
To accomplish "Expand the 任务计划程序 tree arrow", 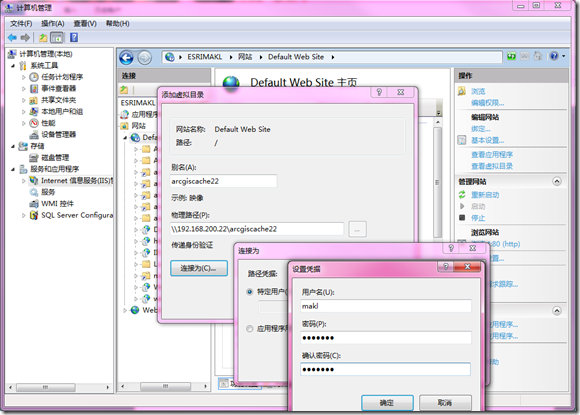I will coord(24,77).
